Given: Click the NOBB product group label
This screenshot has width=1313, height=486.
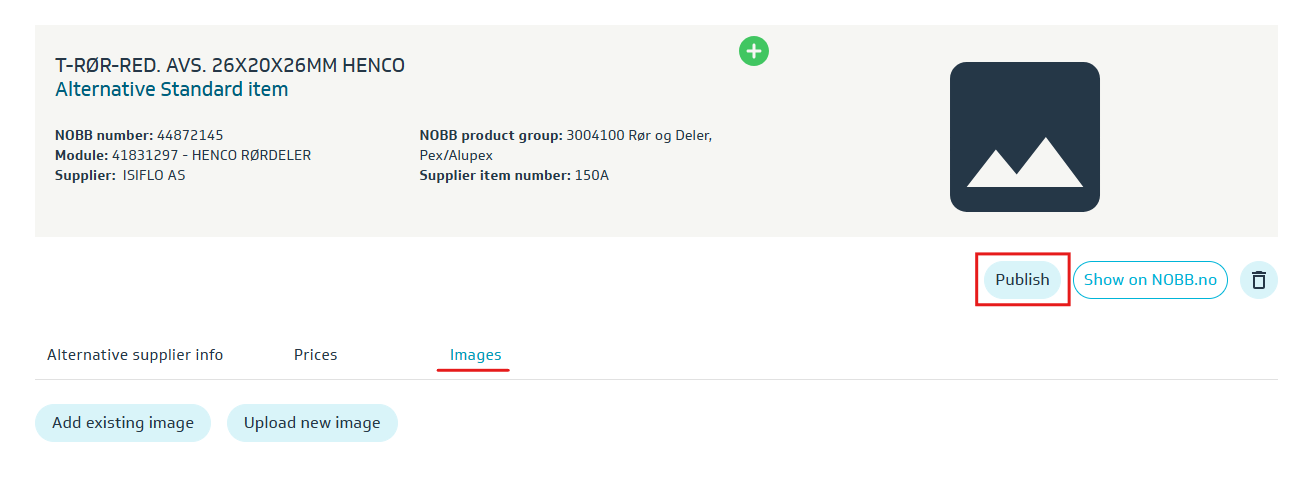Looking at the screenshot, I should tap(490, 135).
